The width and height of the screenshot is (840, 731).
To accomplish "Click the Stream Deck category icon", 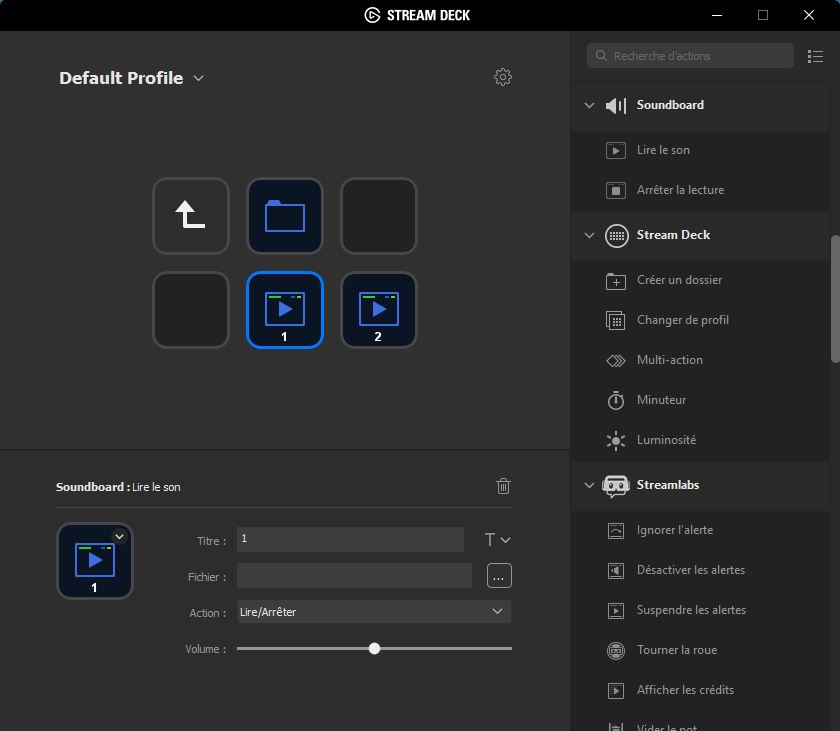I will coord(617,236).
